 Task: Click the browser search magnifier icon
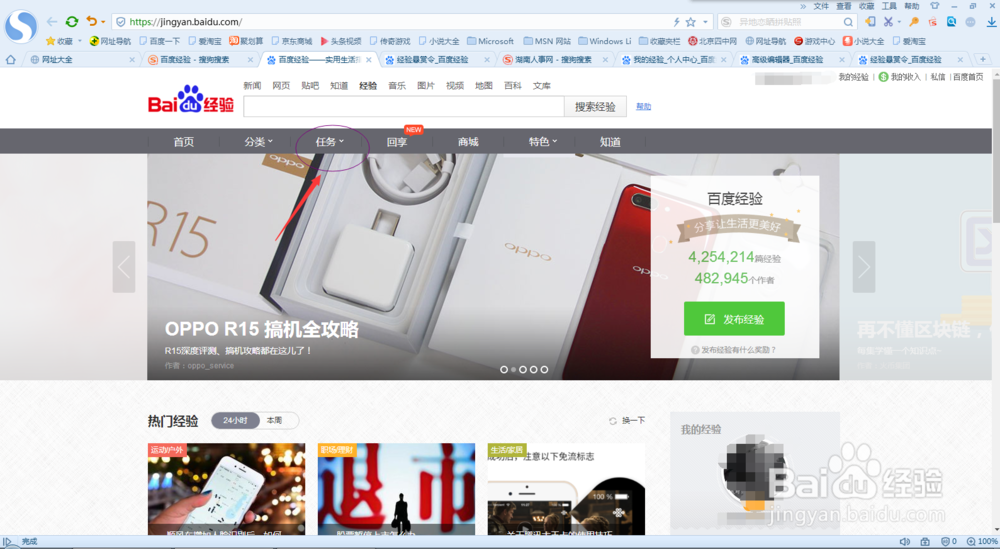click(848, 22)
